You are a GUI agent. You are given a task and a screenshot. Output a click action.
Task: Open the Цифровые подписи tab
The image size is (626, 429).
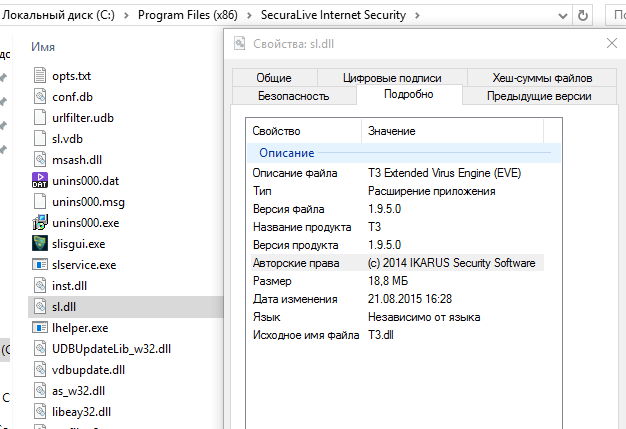click(391, 78)
